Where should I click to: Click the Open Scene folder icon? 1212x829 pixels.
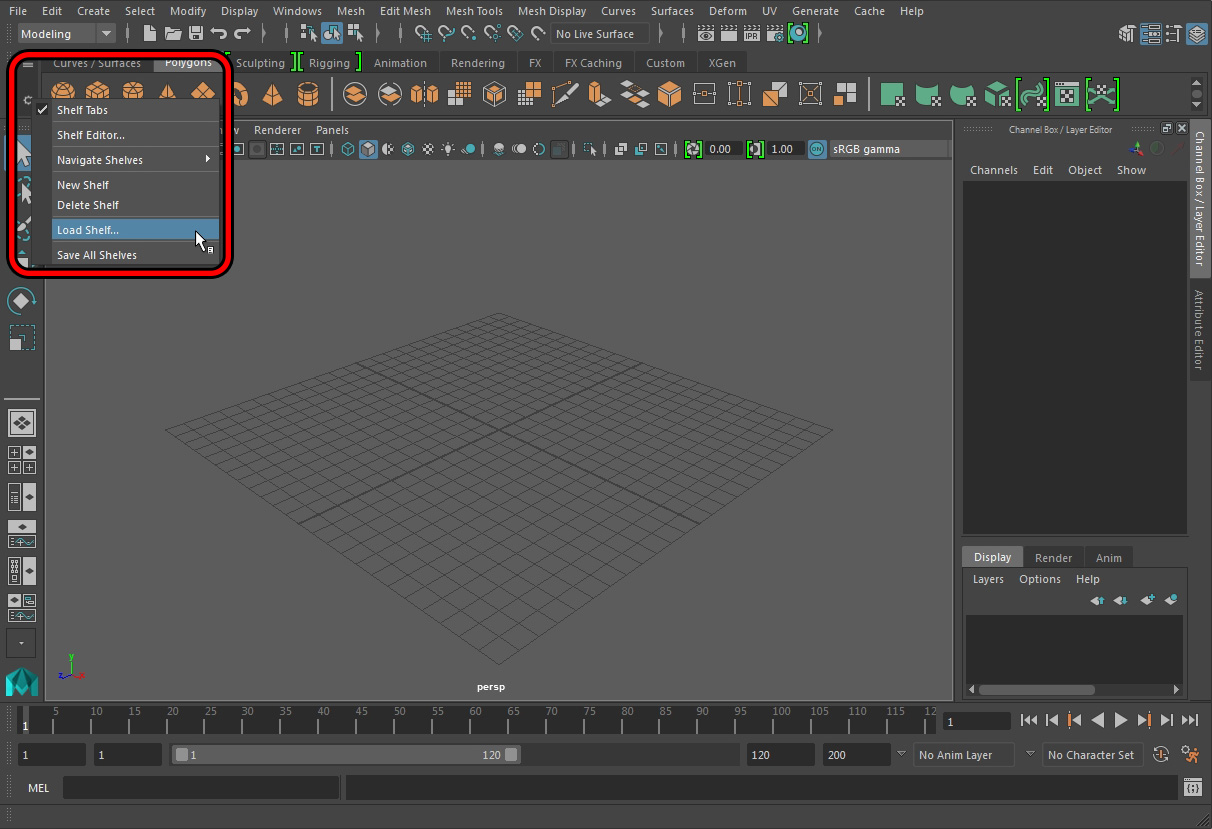click(x=173, y=34)
